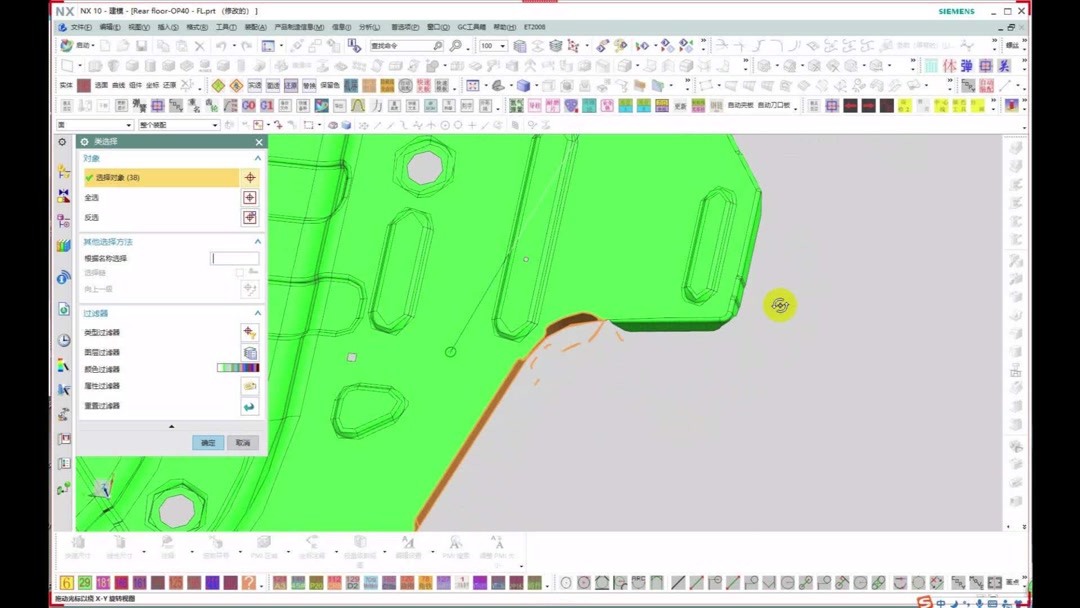The width and height of the screenshot is (1080, 608).
Task: Open the Layer Filter (图层过滤器) icon
Action: 250,350
